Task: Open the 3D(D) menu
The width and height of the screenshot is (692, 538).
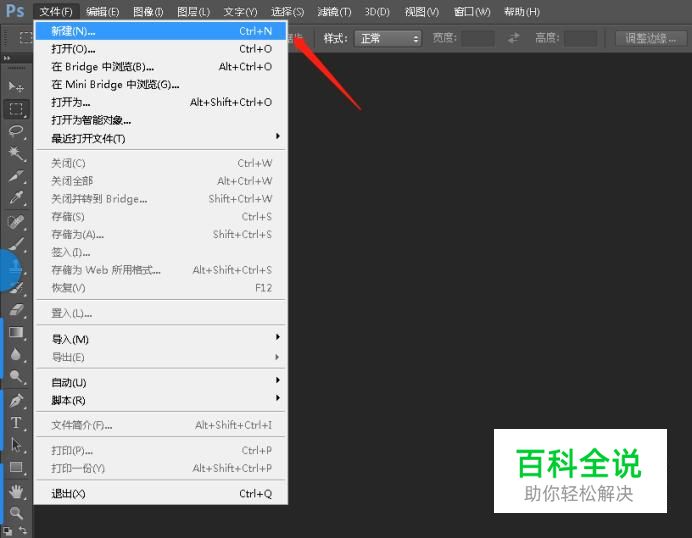Action: click(x=377, y=11)
